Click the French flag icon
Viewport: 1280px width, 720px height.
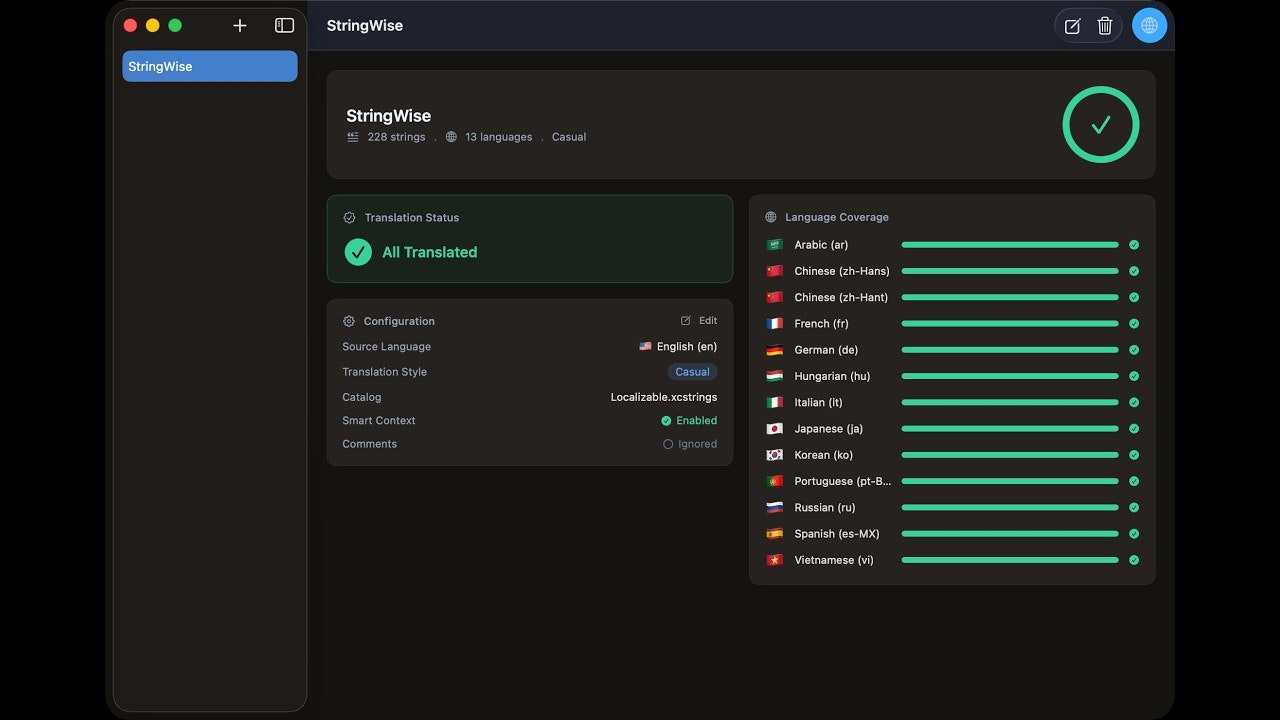[774, 324]
